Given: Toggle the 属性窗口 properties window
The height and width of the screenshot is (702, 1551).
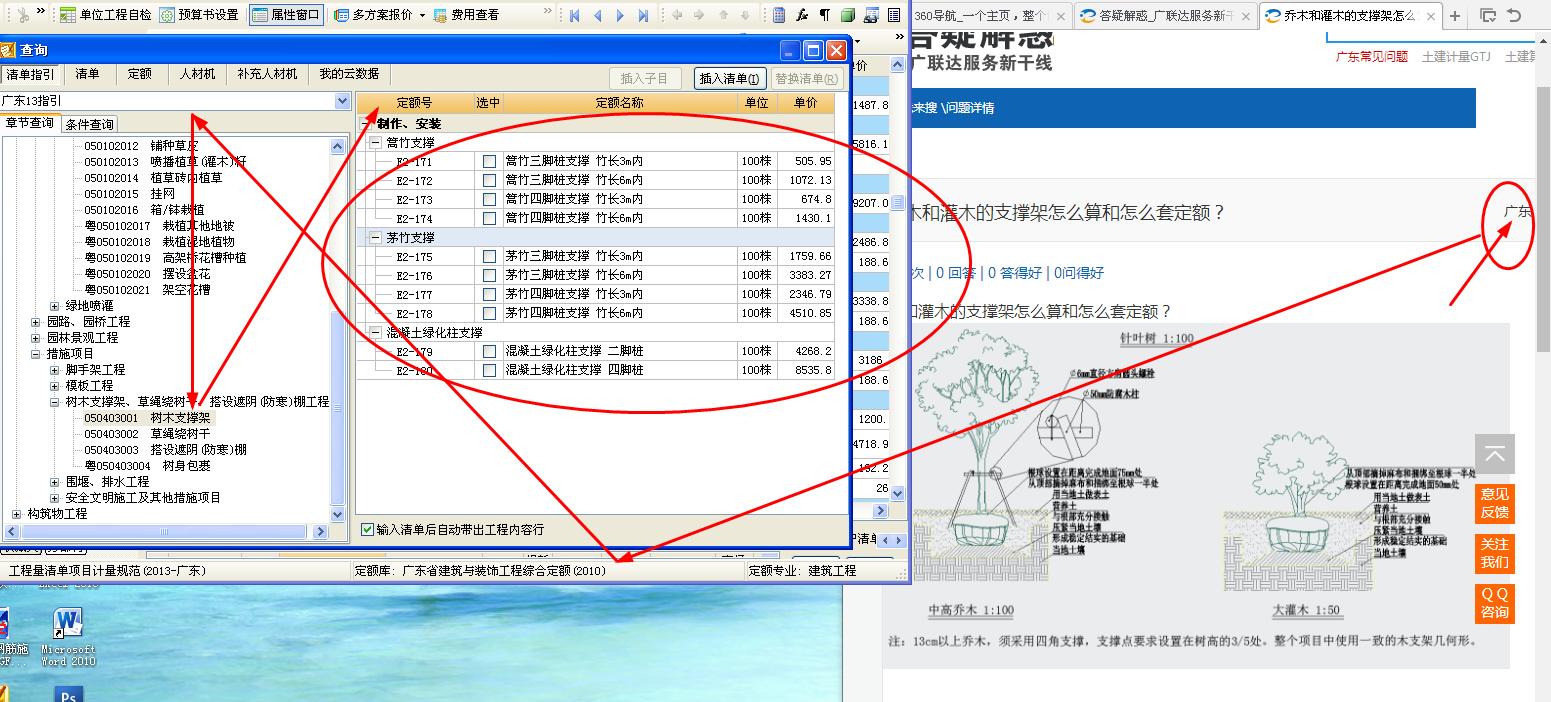Looking at the screenshot, I should click(285, 15).
